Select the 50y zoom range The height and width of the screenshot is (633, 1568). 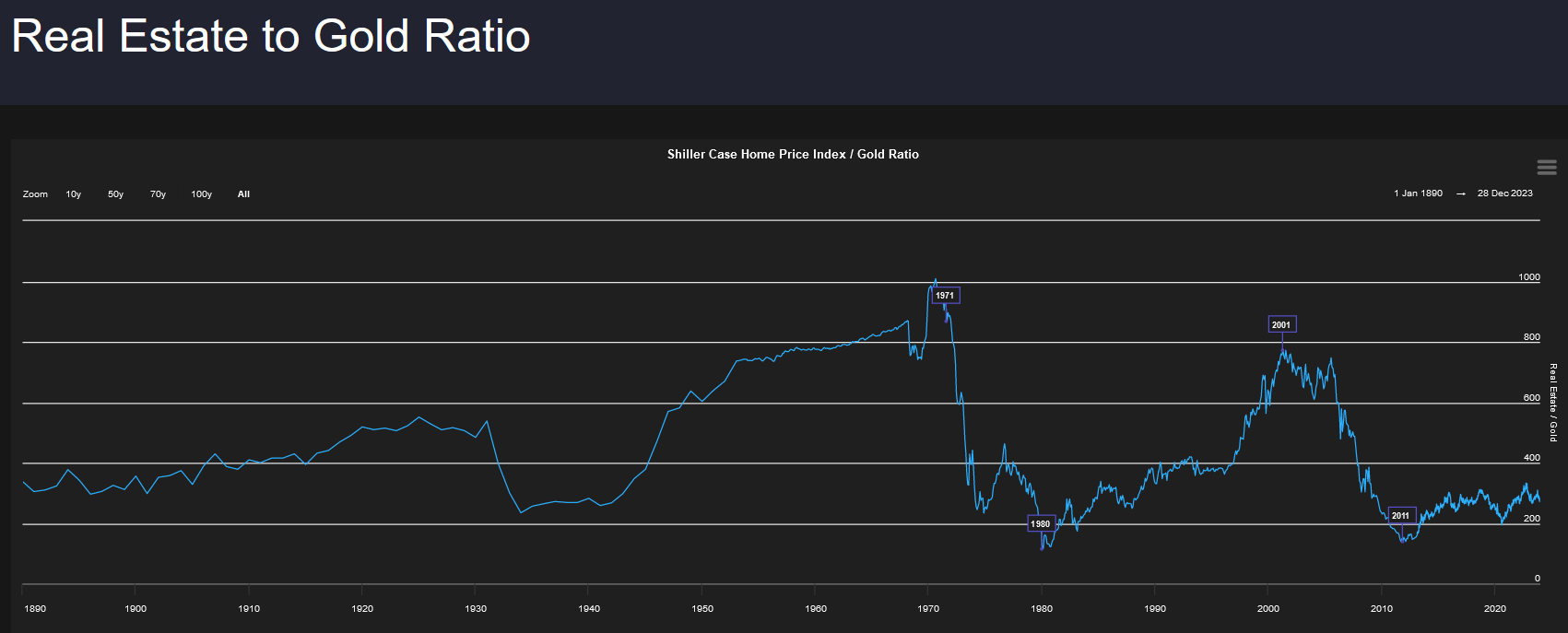point(115,194)
